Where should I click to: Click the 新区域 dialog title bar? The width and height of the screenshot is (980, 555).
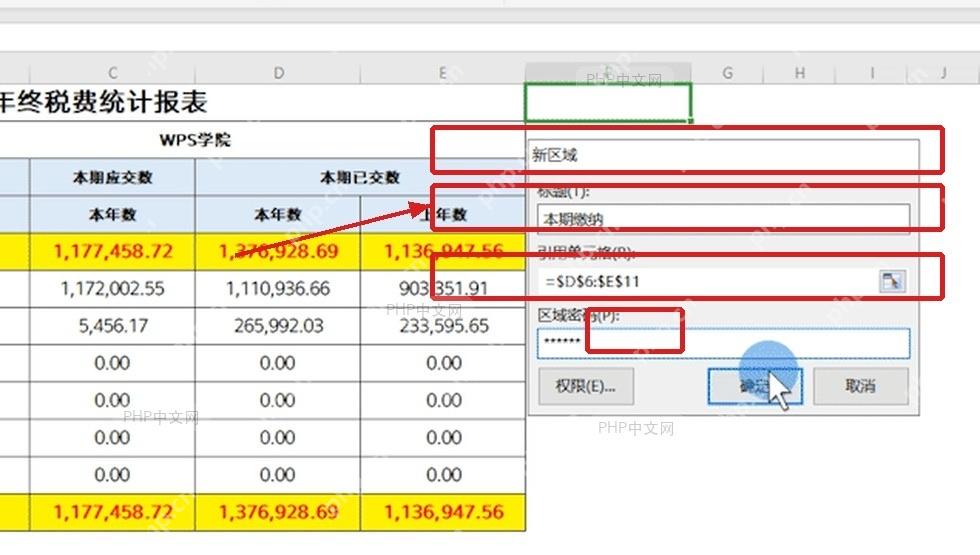point(723,154)
